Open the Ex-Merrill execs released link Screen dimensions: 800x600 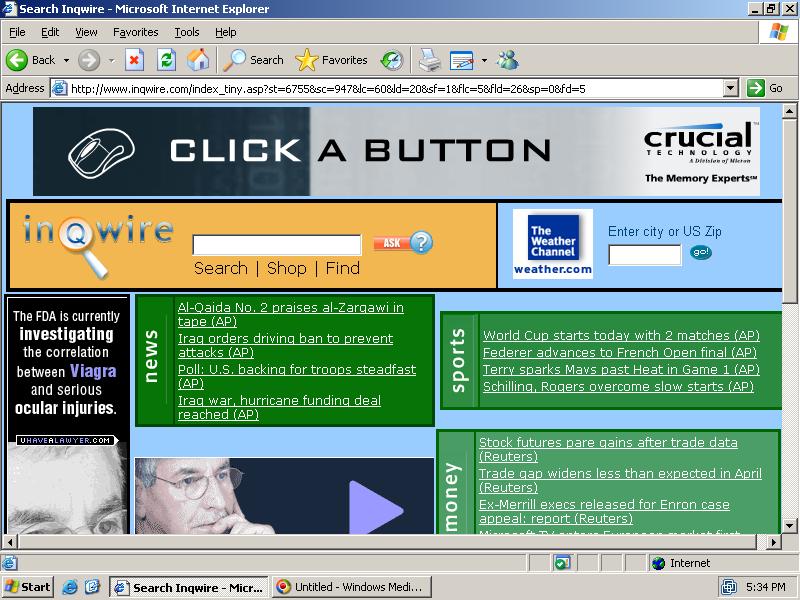tap(604, 511)
